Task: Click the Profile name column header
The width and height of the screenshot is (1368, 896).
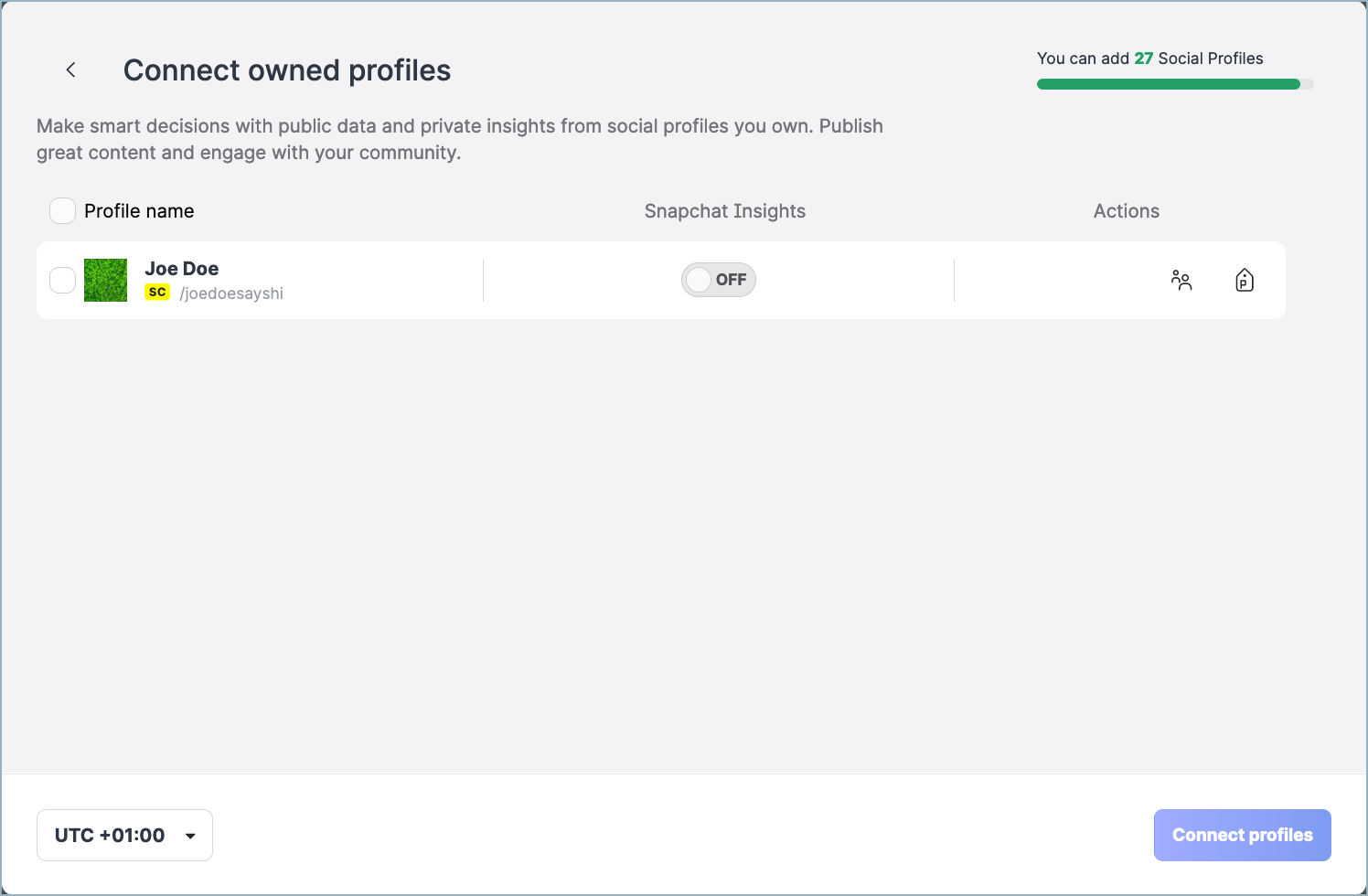Action: click(x=139, y=210)
